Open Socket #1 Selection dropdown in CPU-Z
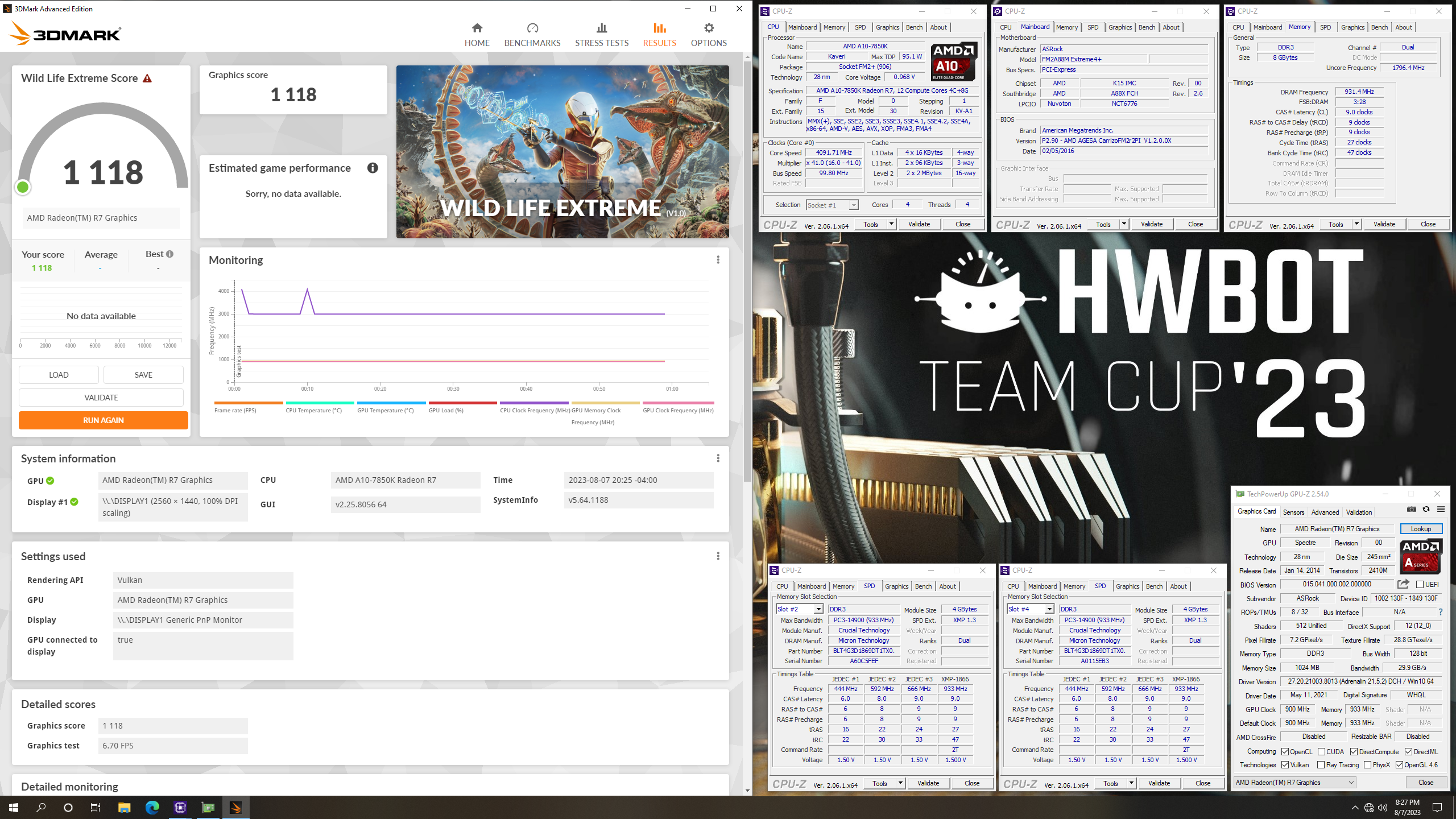Viewport: 1456px width, 819px height. [832, 205]
